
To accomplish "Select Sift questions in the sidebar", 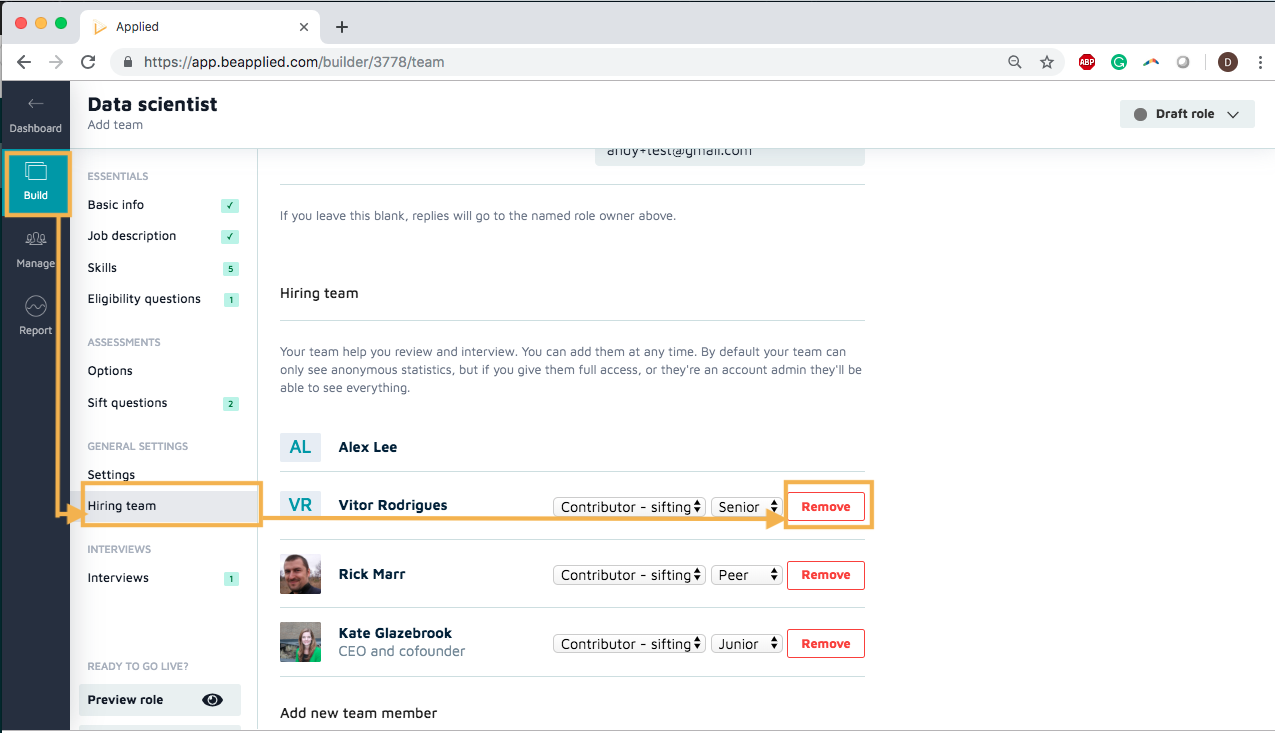I will [x=127, y=403].
